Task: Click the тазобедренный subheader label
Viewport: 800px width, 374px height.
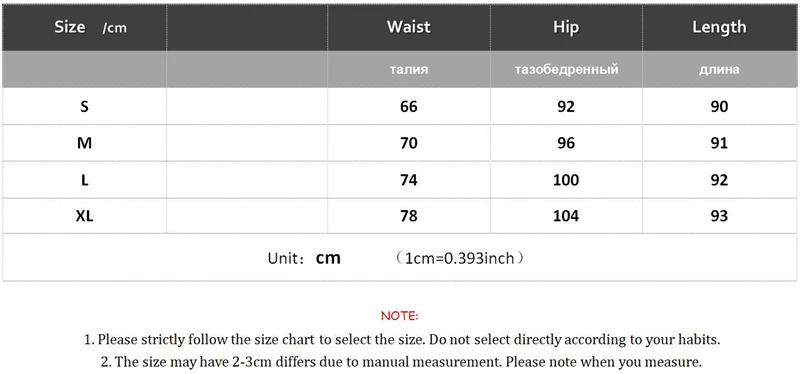Action: click(566, 69)
